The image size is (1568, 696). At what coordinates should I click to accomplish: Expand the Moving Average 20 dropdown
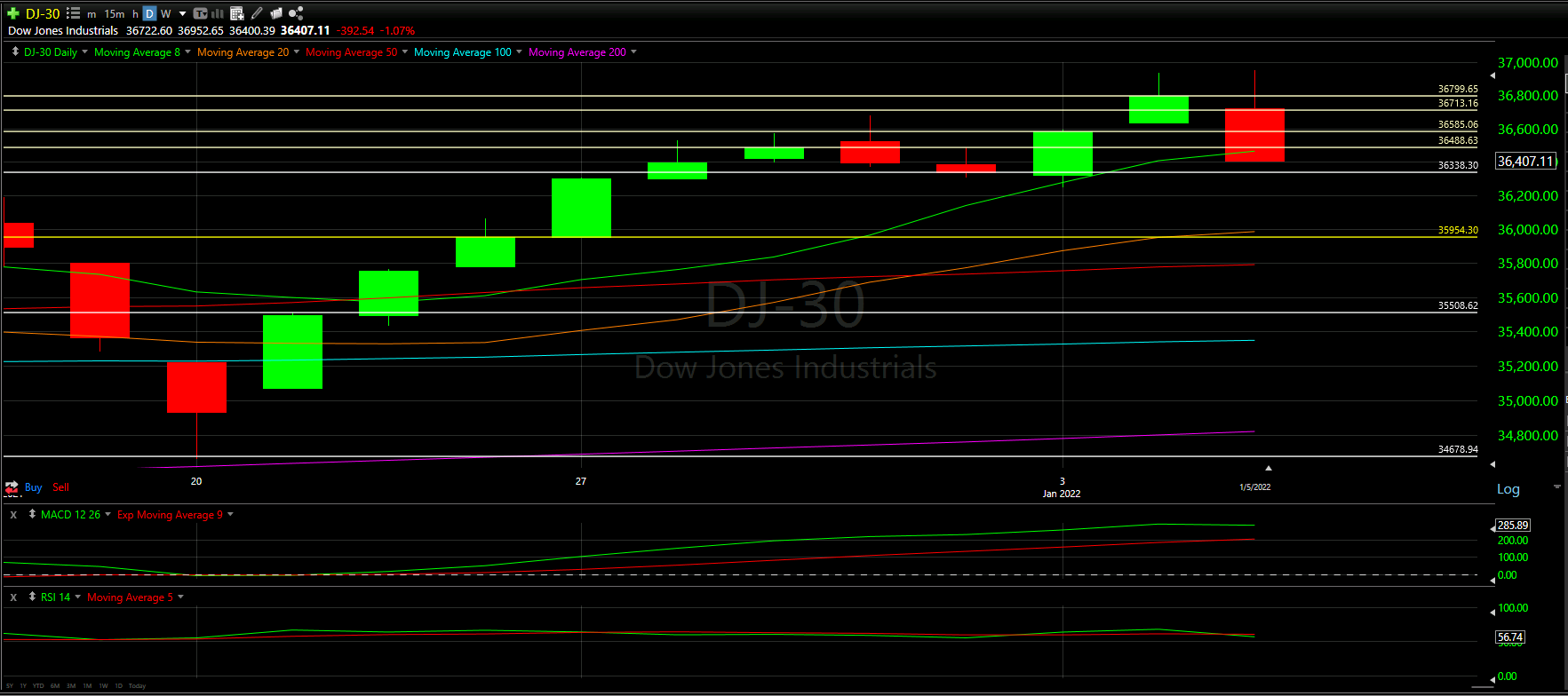point(296,51)
